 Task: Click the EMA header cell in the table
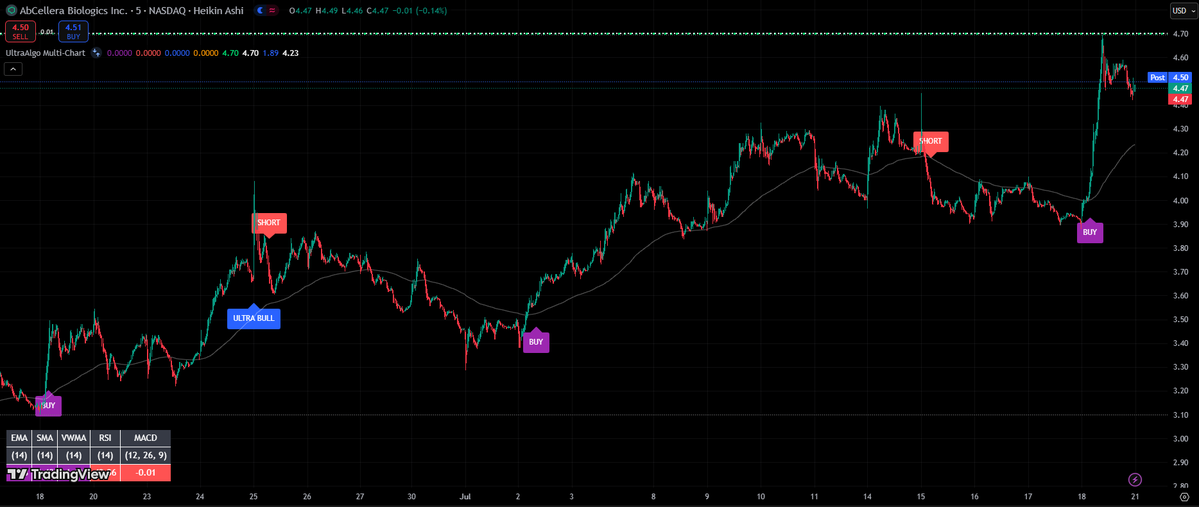coord(20,438)
